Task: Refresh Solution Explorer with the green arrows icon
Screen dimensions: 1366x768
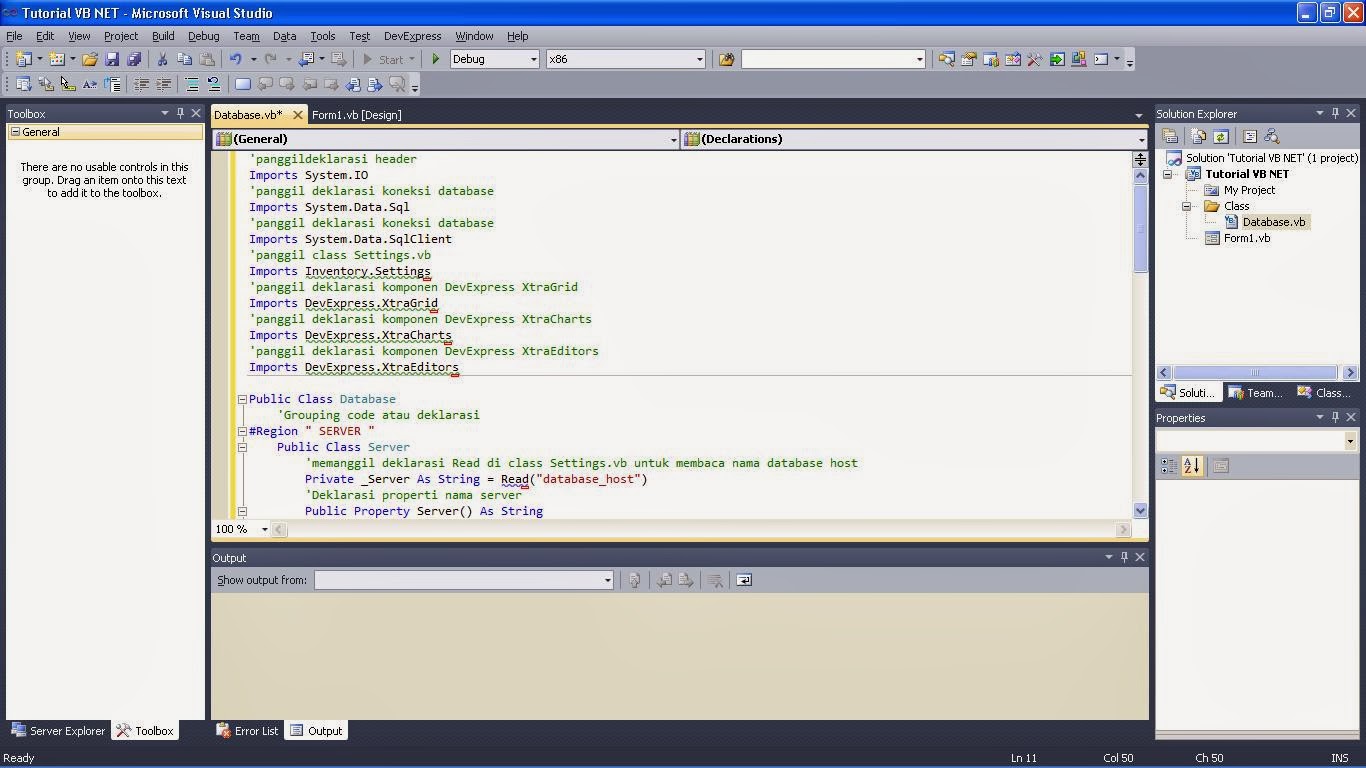Action: 1221,136
